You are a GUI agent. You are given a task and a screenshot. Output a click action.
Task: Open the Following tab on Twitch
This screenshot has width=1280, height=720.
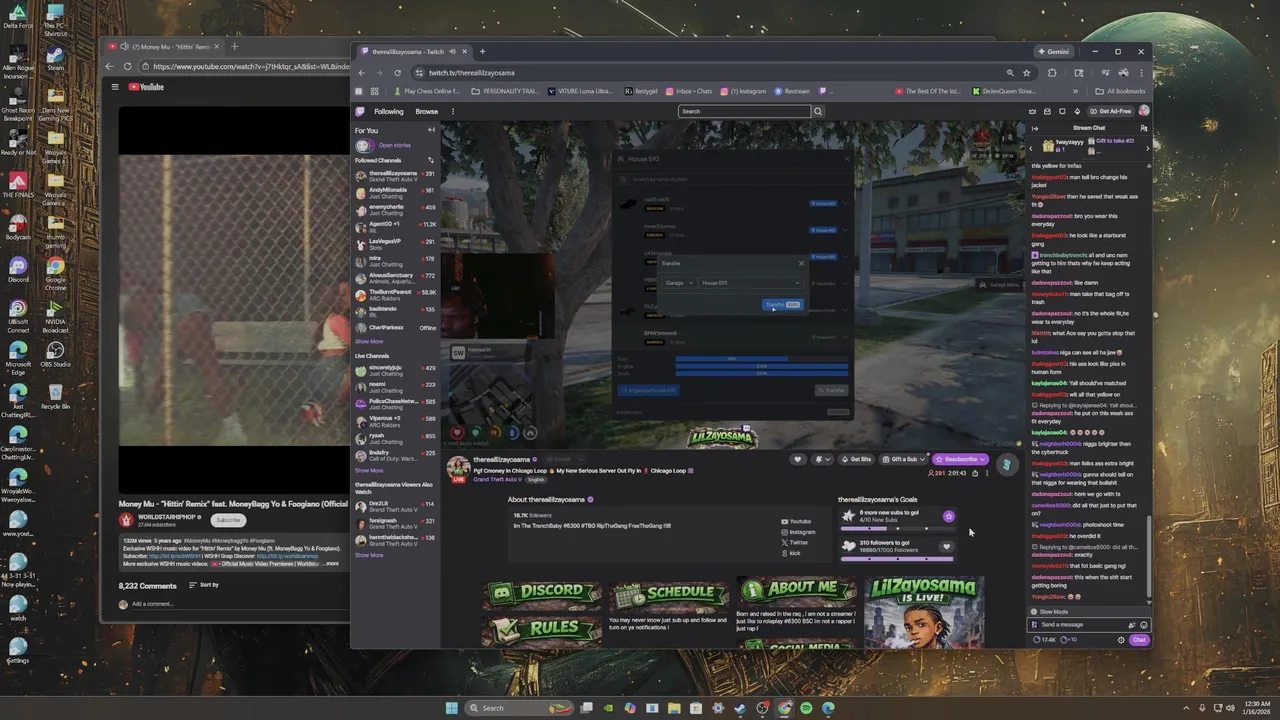389,112
